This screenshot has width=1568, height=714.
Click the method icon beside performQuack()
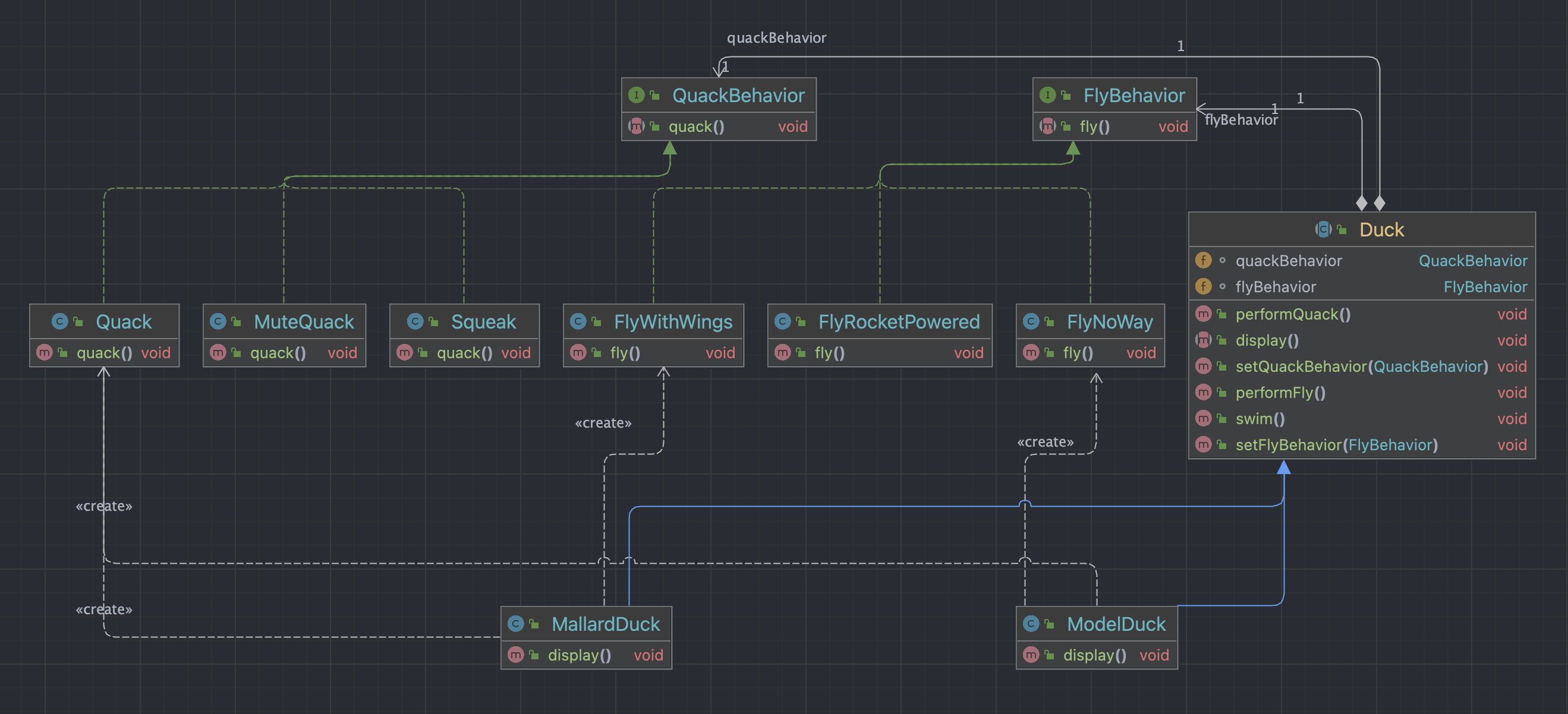point(1203,314)
